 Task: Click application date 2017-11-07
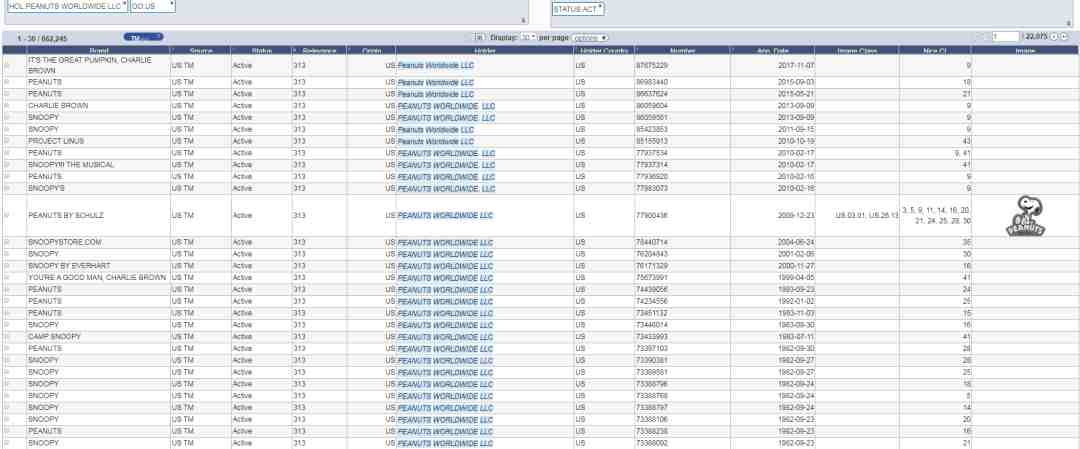[x=796, y=65]
